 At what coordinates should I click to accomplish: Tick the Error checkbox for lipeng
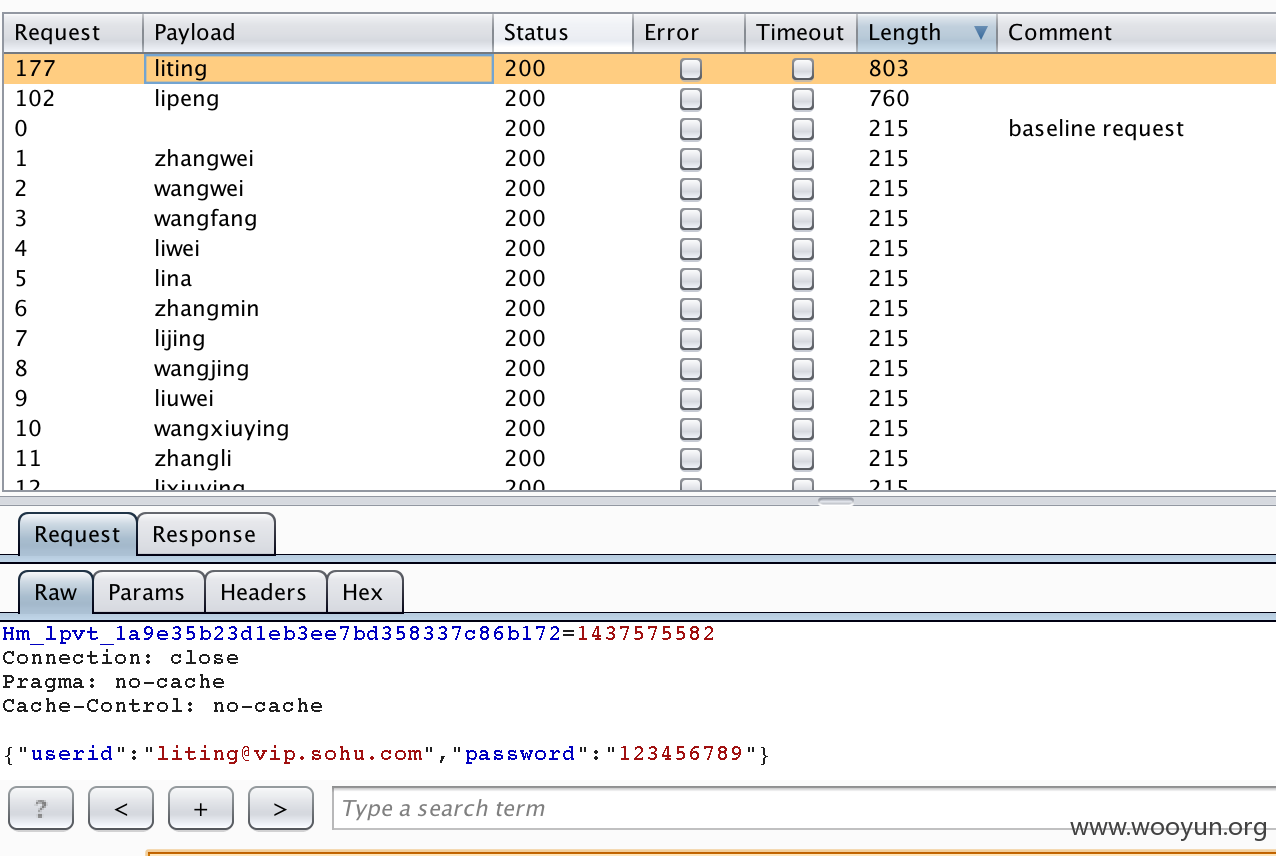point(691,99)
